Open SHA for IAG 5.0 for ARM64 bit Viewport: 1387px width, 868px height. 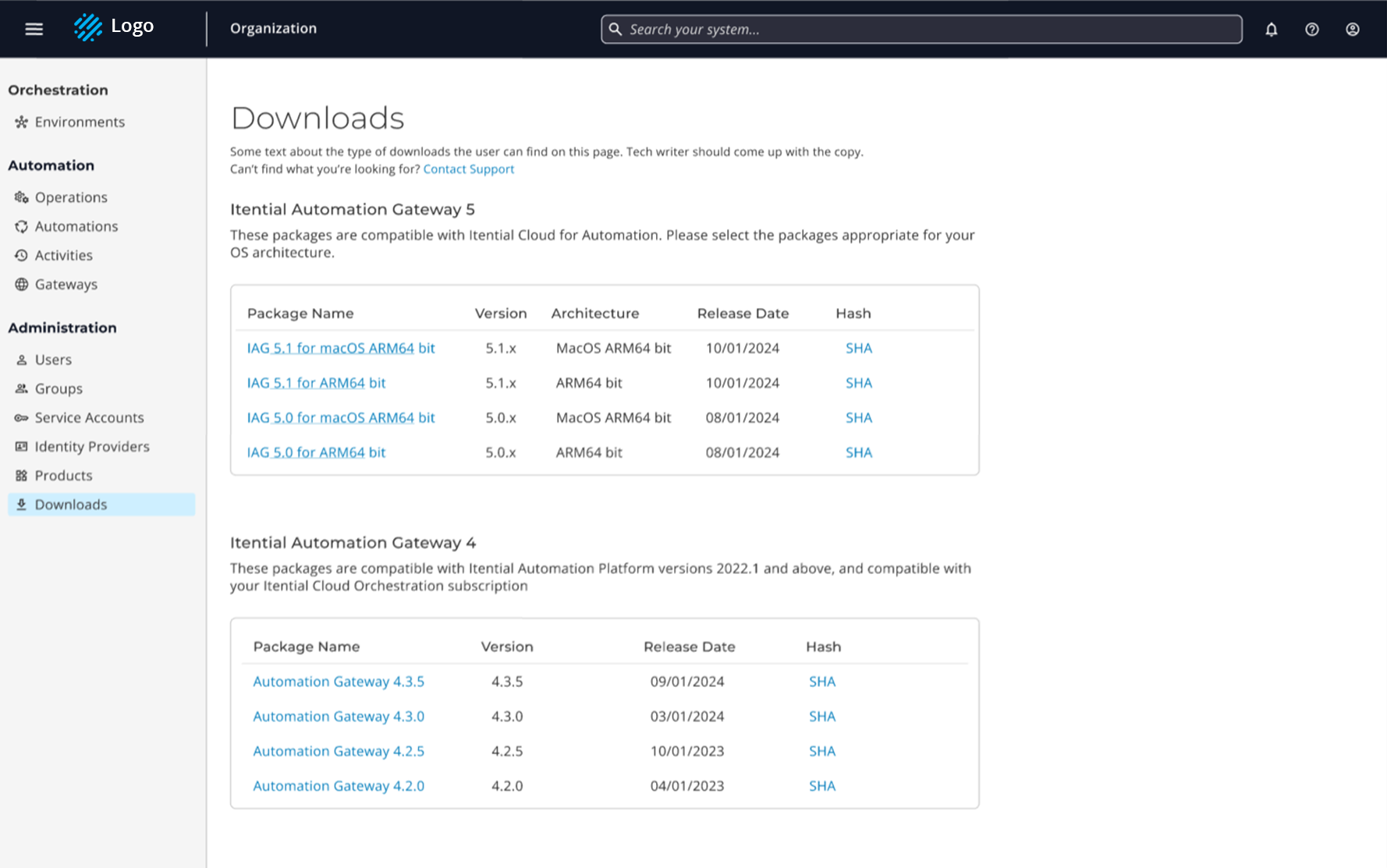coord(859,452)
